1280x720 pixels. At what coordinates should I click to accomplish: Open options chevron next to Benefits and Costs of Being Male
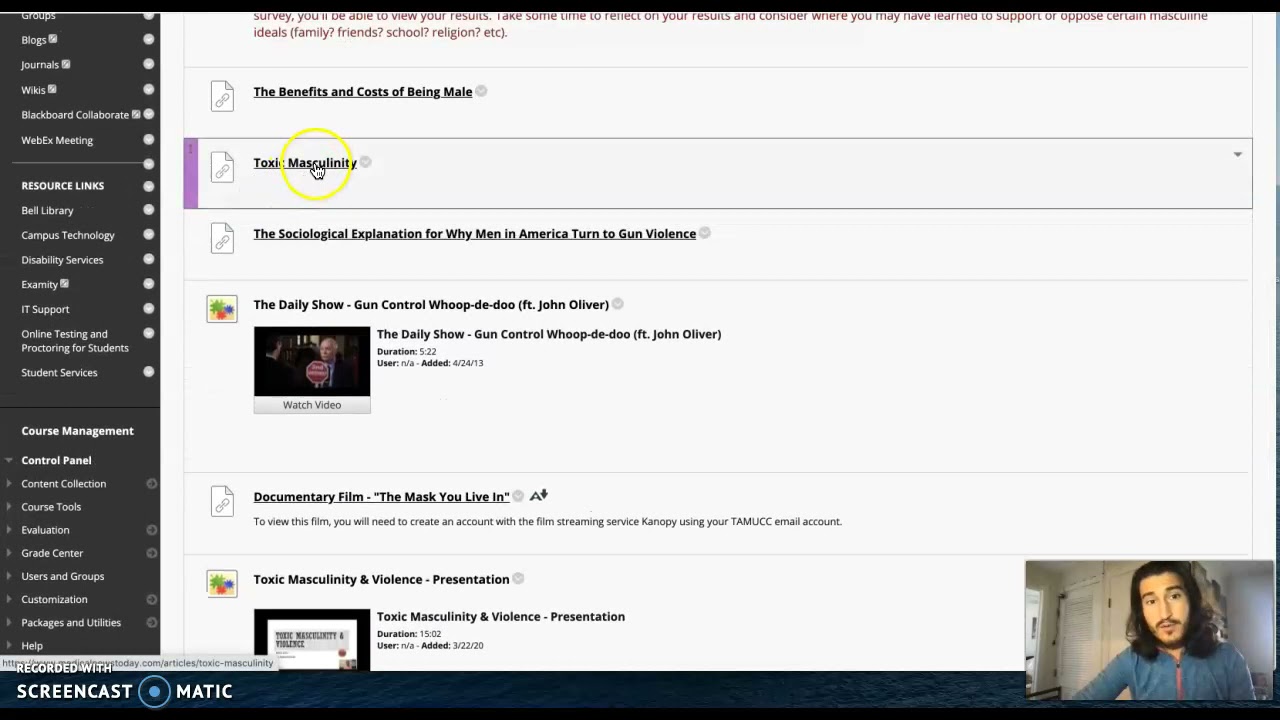point(481,91)
